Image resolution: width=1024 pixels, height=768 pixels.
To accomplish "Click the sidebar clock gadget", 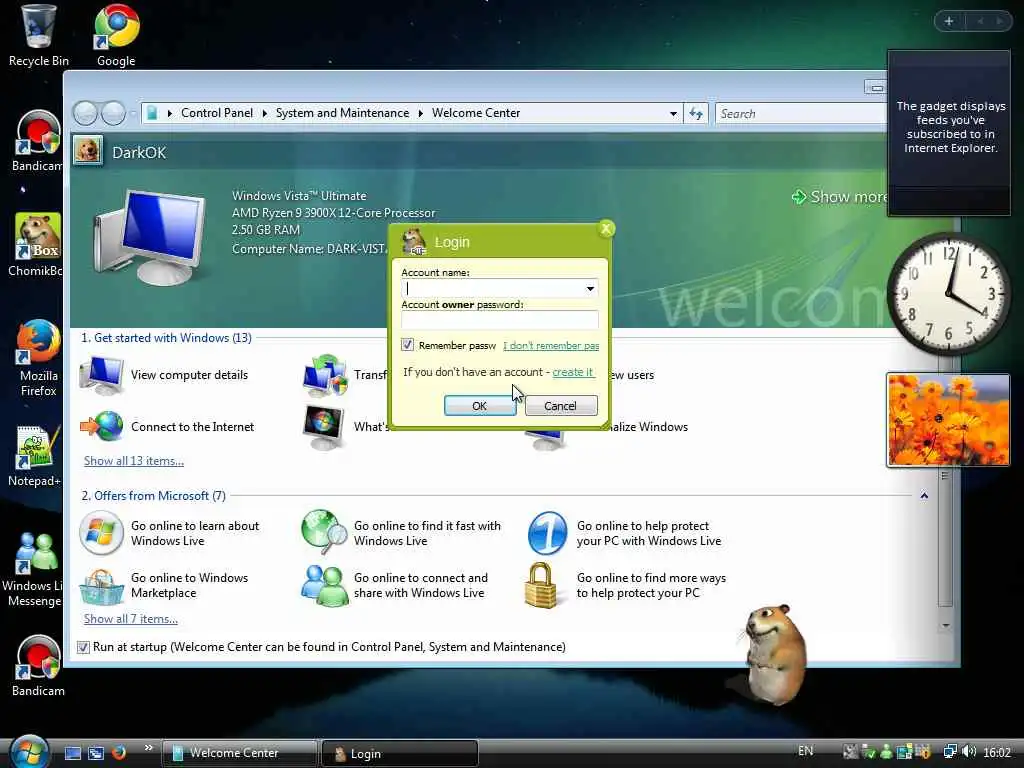I will (x=948, y=293).
